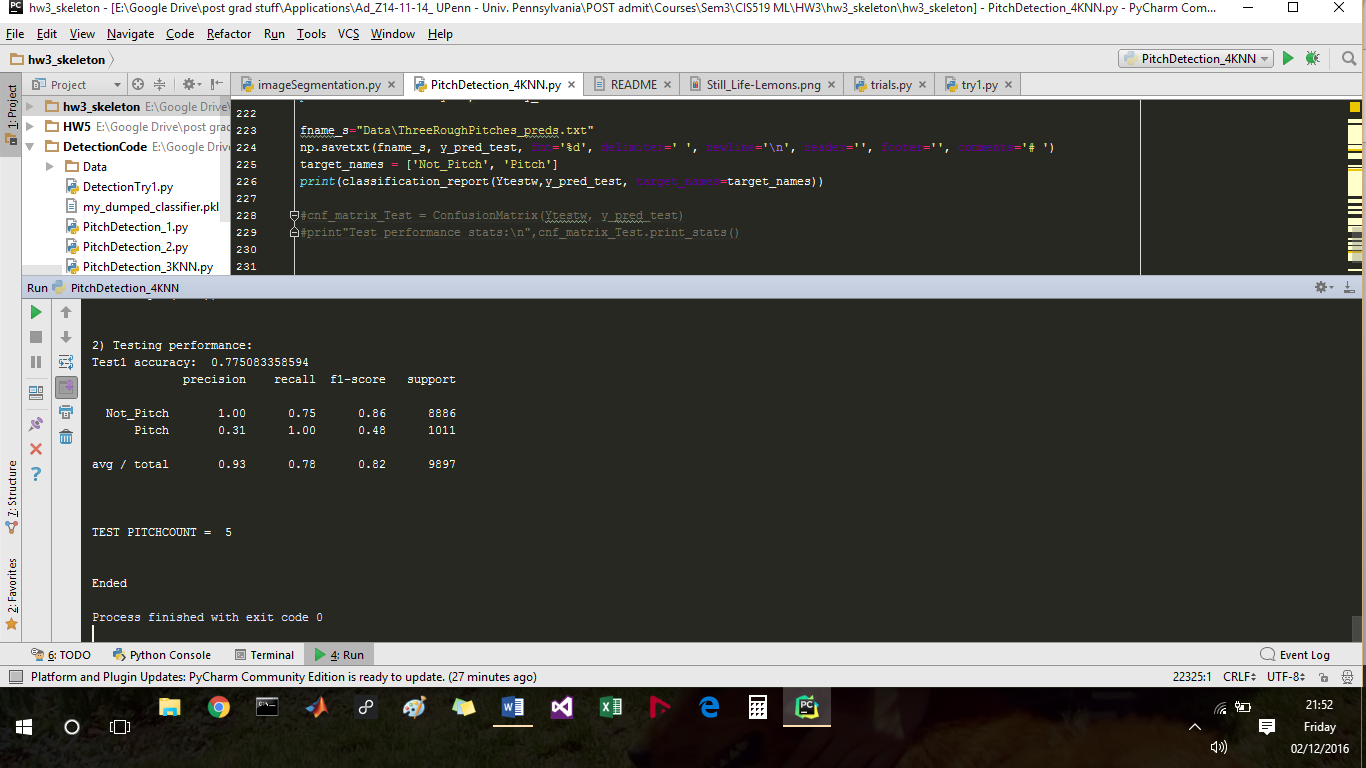The image size is (1366, 768).
Task: Open VCS menu
Action: pyautogui.click(x=348, y=33)
